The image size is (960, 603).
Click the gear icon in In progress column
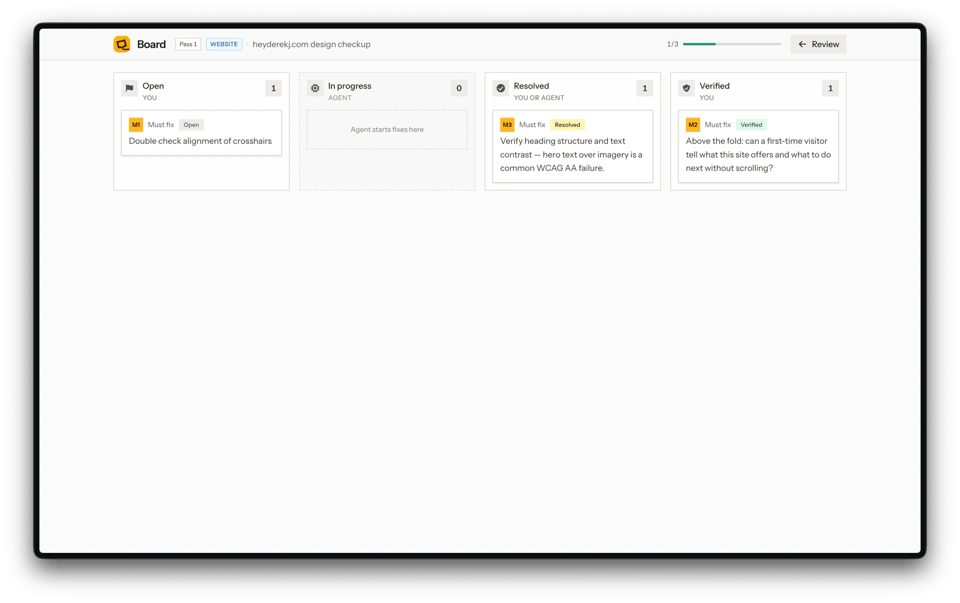(x=315, y=88)
